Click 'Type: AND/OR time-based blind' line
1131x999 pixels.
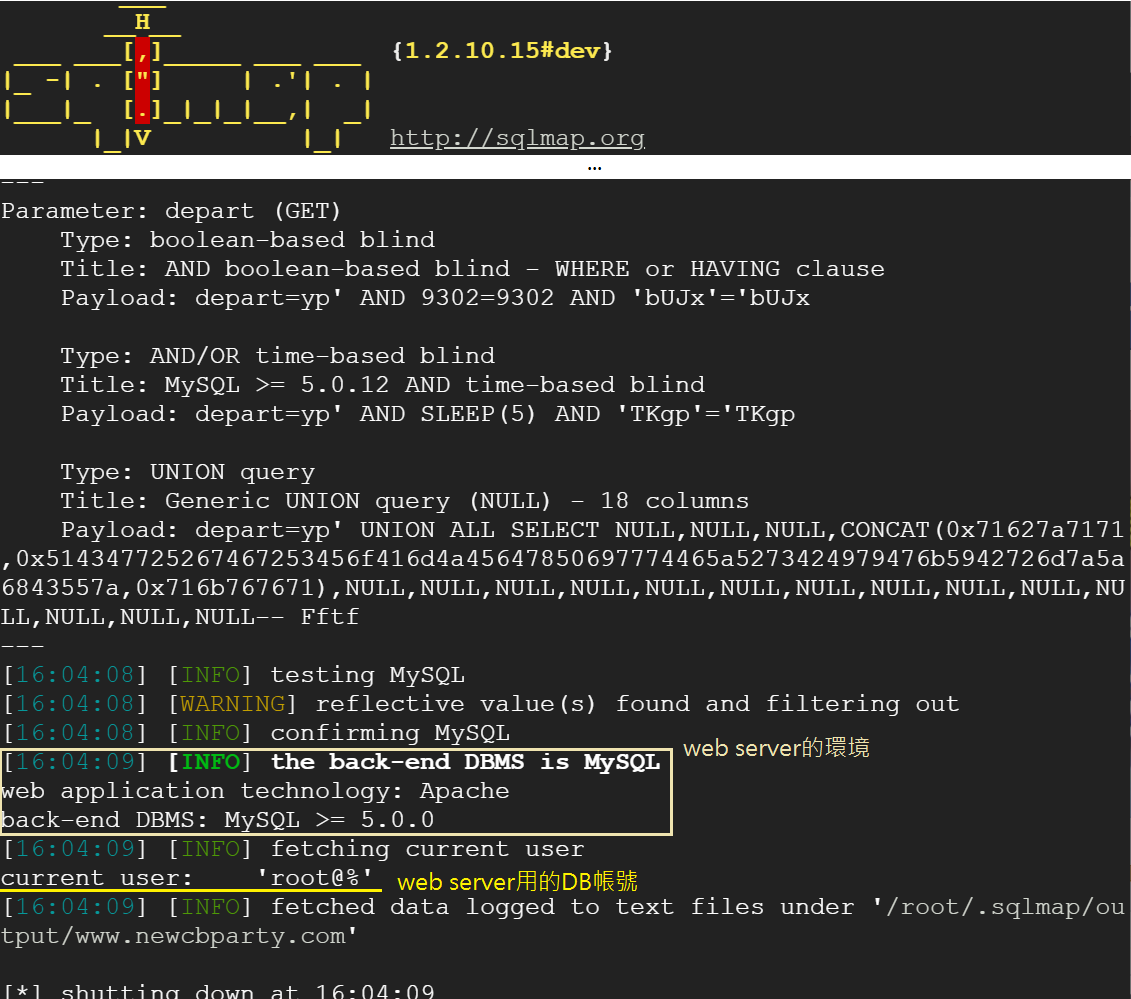tap(278, 356)
